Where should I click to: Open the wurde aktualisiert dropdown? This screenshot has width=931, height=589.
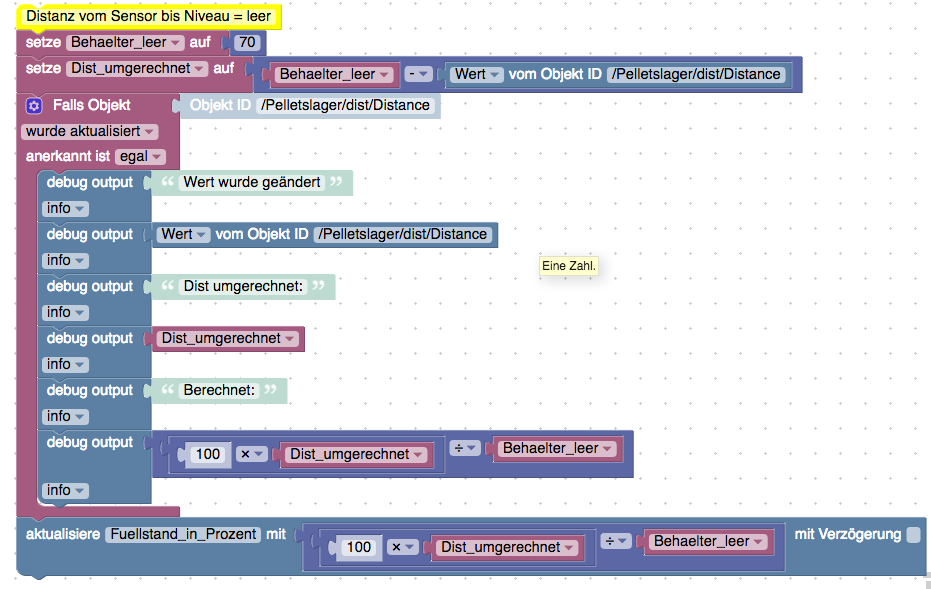[x=90, y=131]
